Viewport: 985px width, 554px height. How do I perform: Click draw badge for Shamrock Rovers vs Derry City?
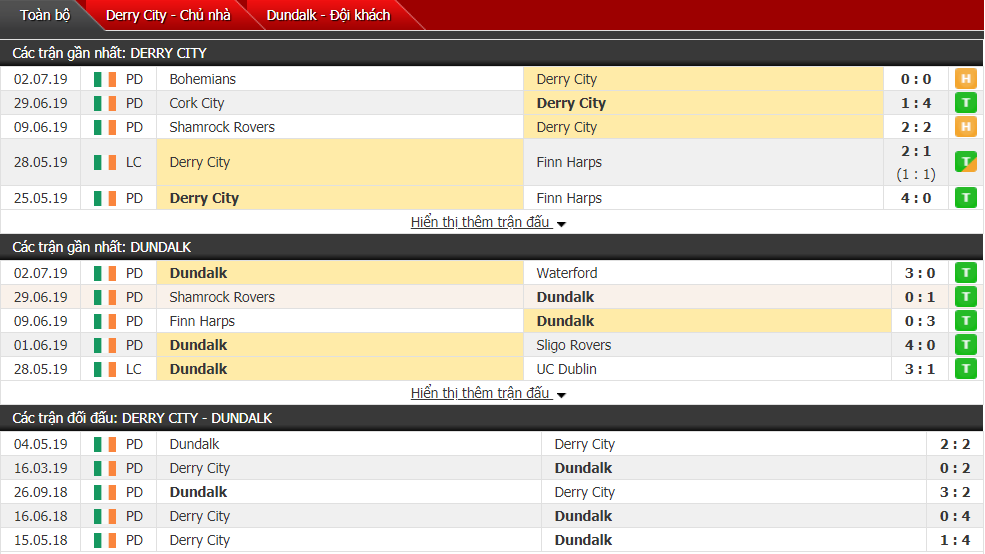tap(966, 127)
